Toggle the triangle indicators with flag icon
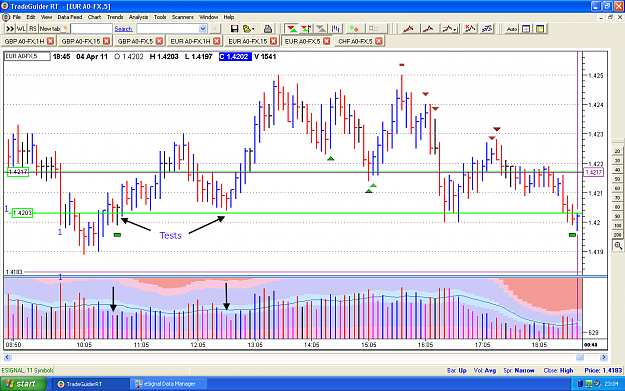The width and height of the screenshot is (625, 391). 306,29
